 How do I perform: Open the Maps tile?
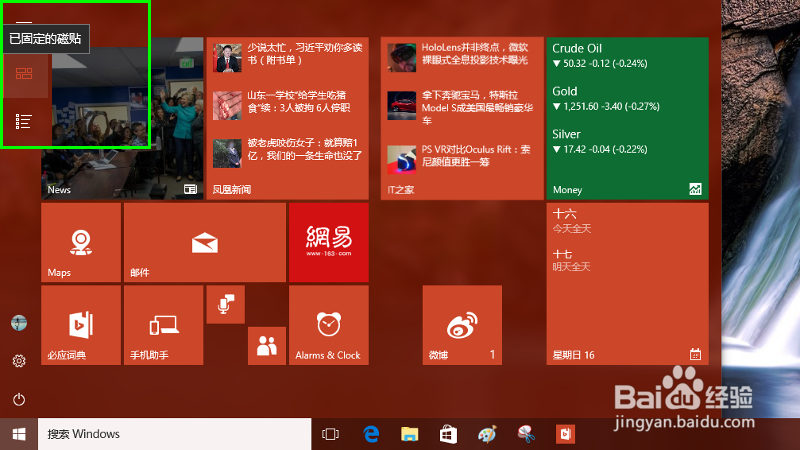click(x=81, y=242)
